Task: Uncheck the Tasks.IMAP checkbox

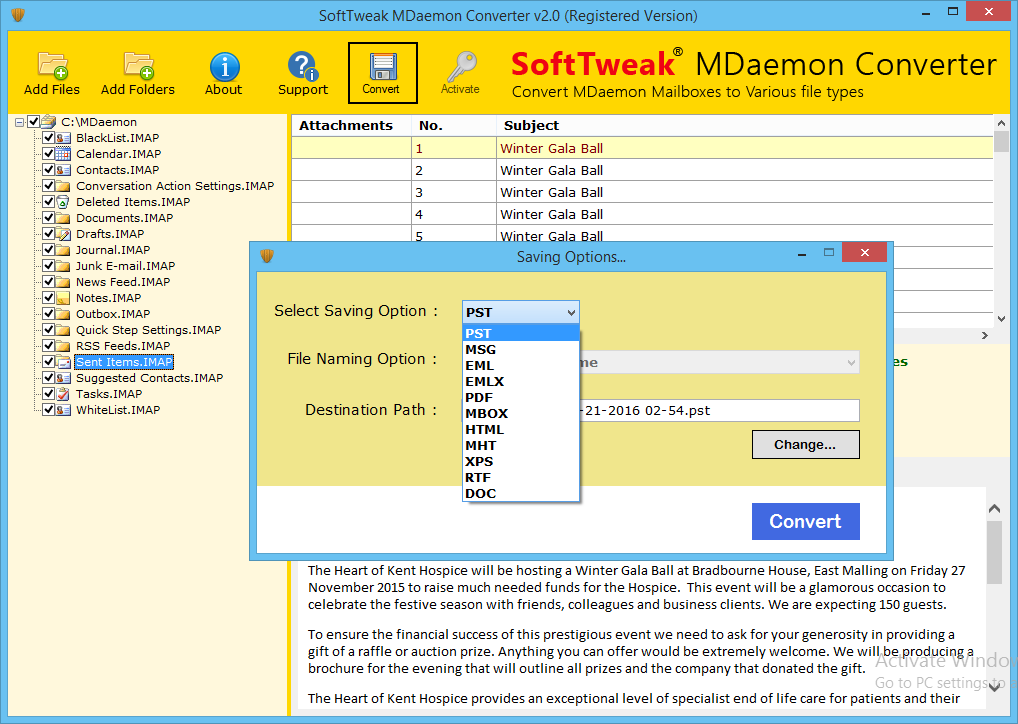Action: coord(48,393)
